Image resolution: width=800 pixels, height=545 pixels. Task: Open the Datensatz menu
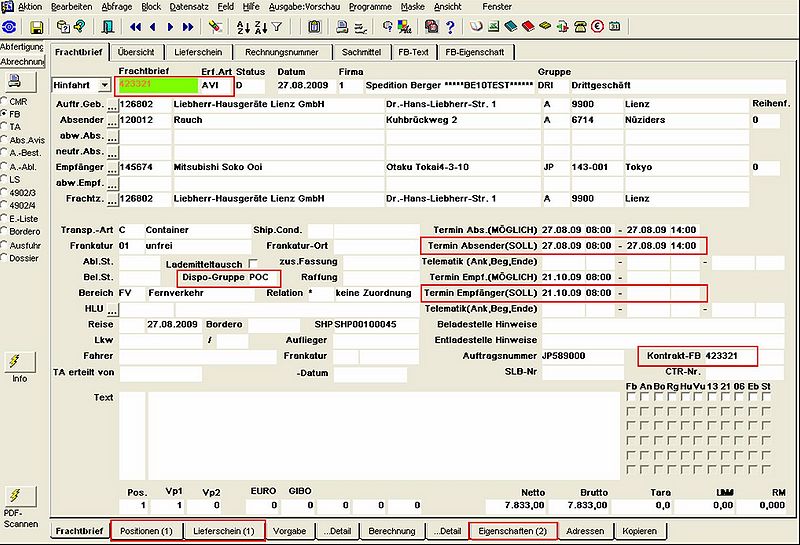(189, 7)
